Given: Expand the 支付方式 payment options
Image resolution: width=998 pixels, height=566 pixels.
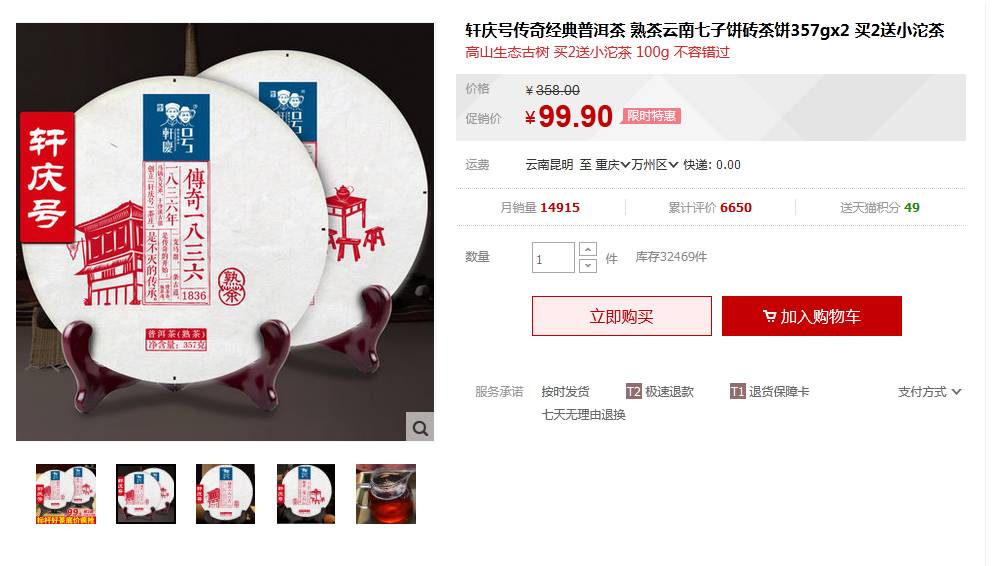Looking at the screenshot, I should (929, 392).
